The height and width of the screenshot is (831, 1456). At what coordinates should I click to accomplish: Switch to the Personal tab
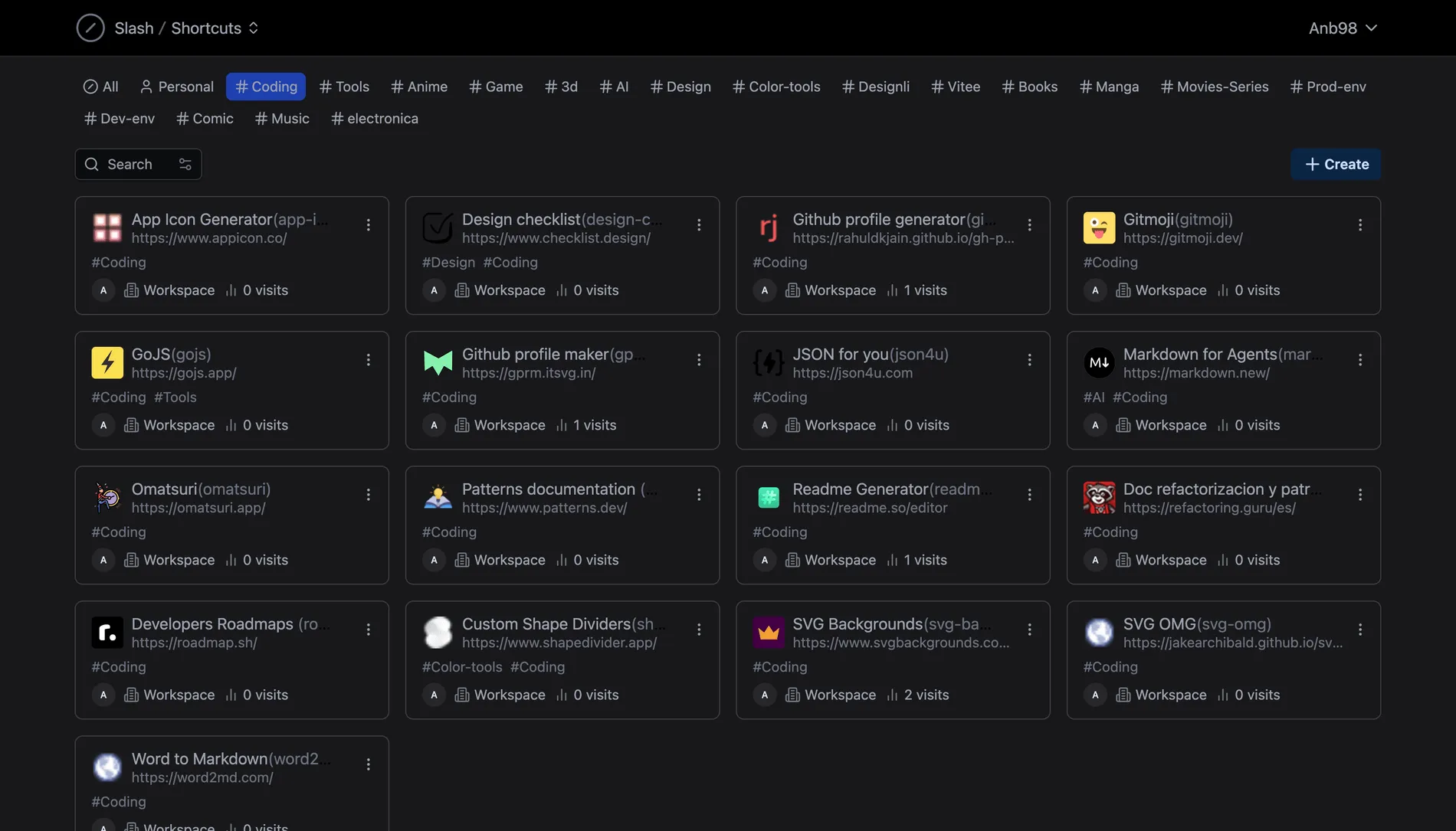(x=176, y=87)
